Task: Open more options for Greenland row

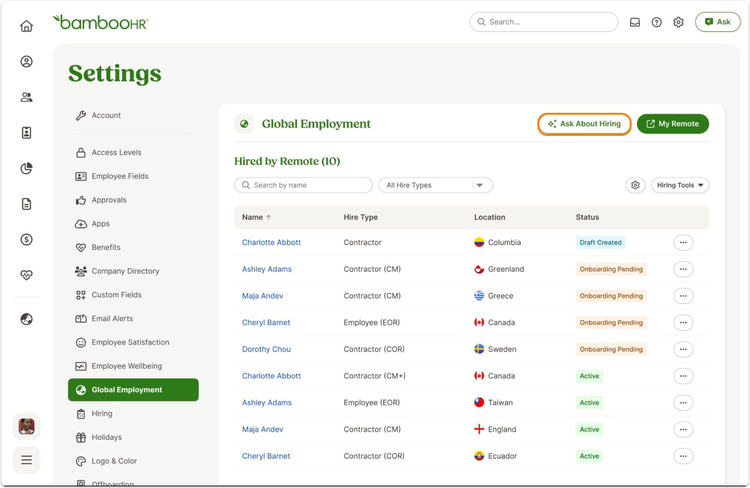Action: coord(683,269)
